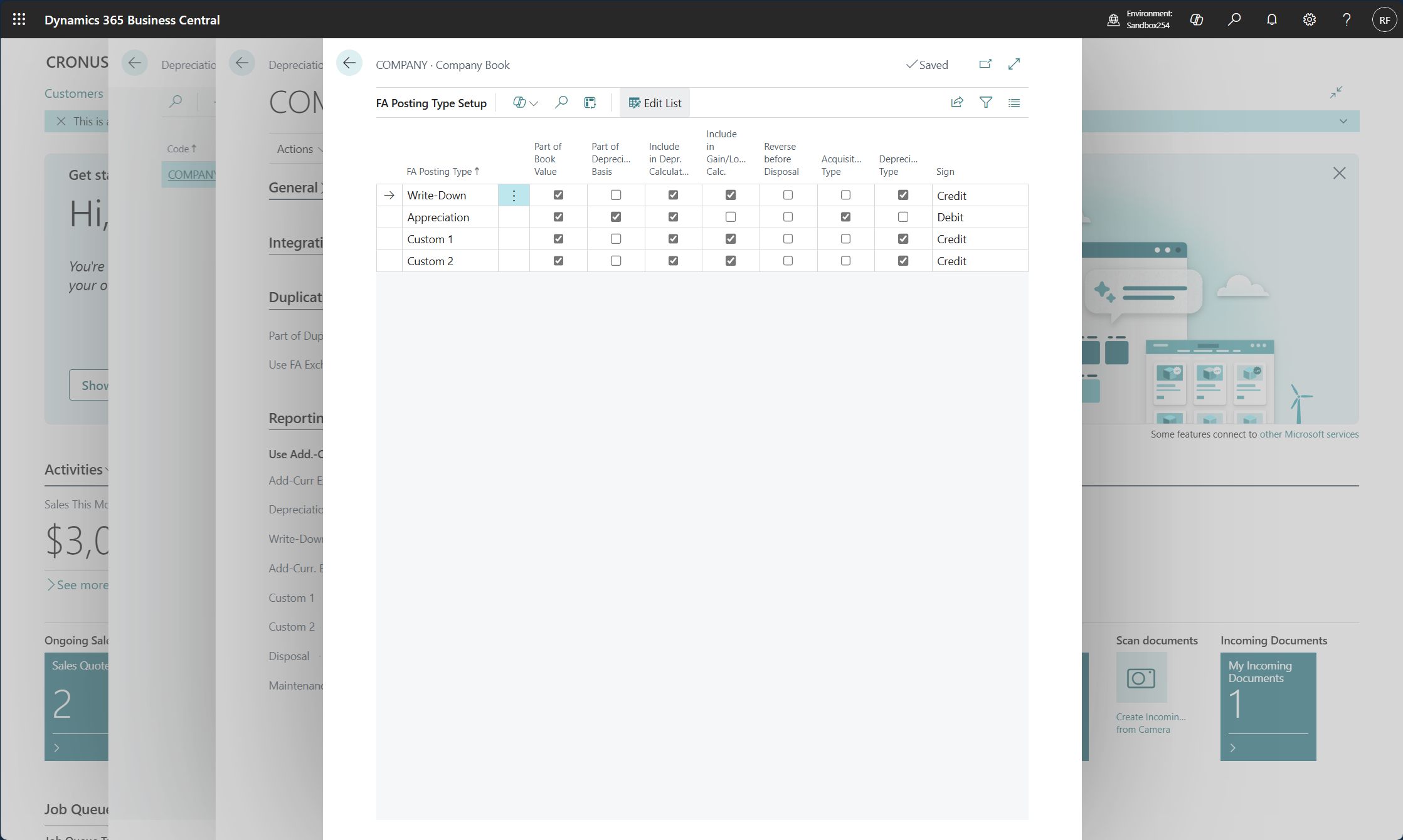Open the Actions menu on the background card

click(x=299, y=149)
